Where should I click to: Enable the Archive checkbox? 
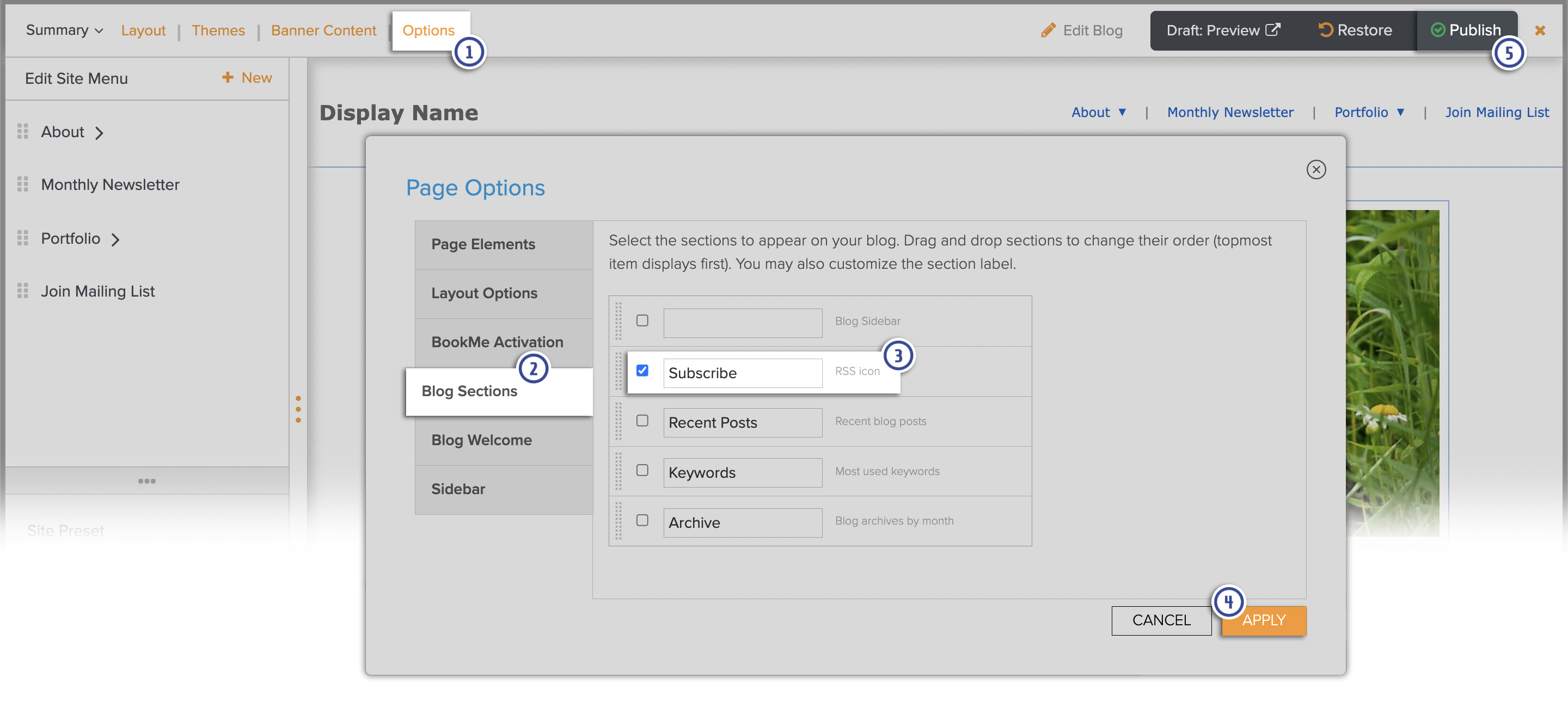[642, 520]
